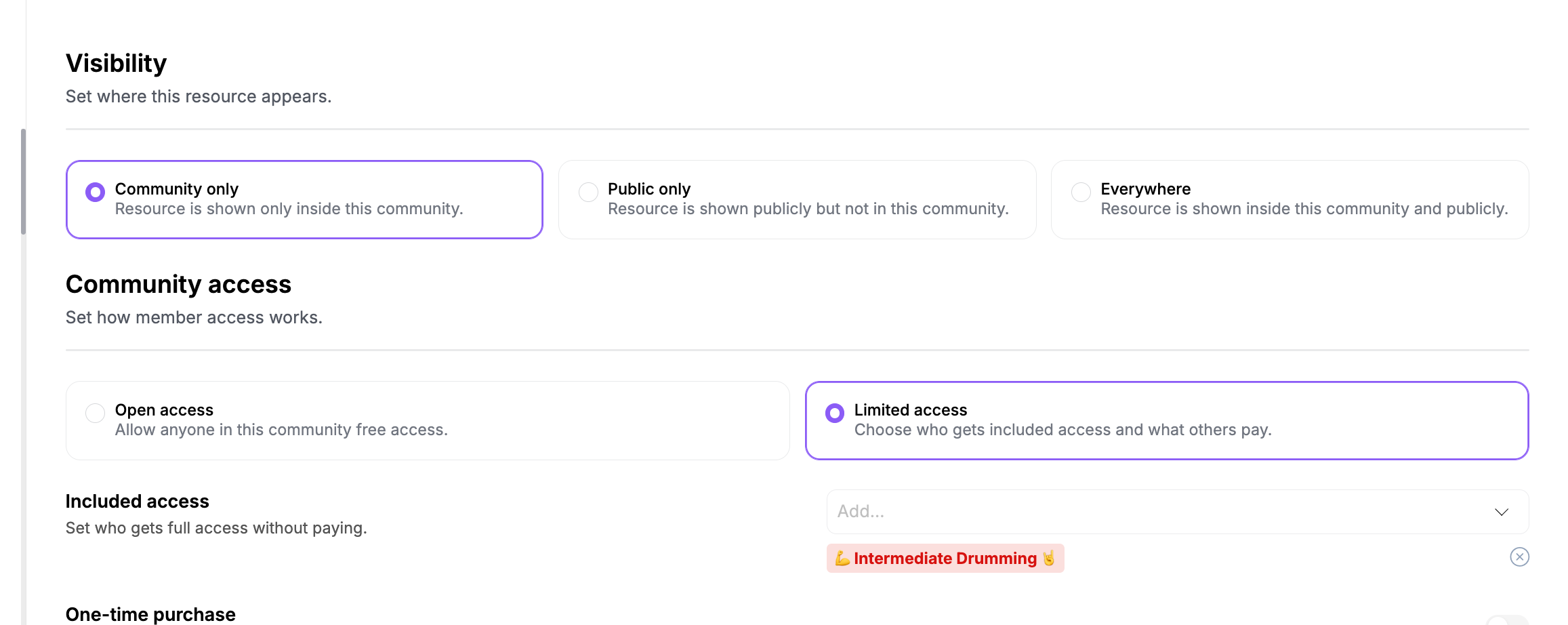Click 'Set how member access works.' text

tap(194, 318)
